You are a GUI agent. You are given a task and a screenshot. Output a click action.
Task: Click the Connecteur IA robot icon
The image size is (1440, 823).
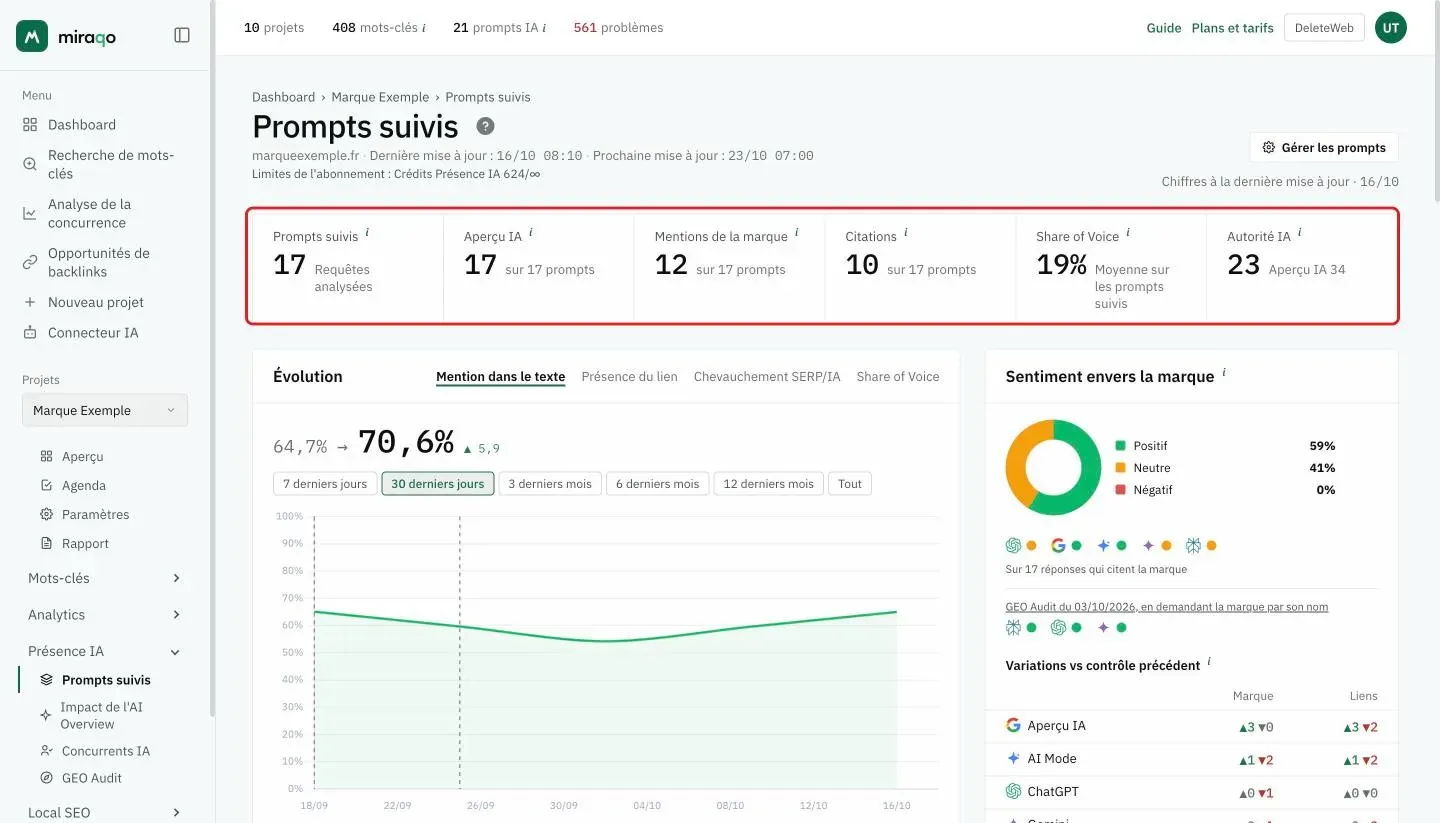30,332
